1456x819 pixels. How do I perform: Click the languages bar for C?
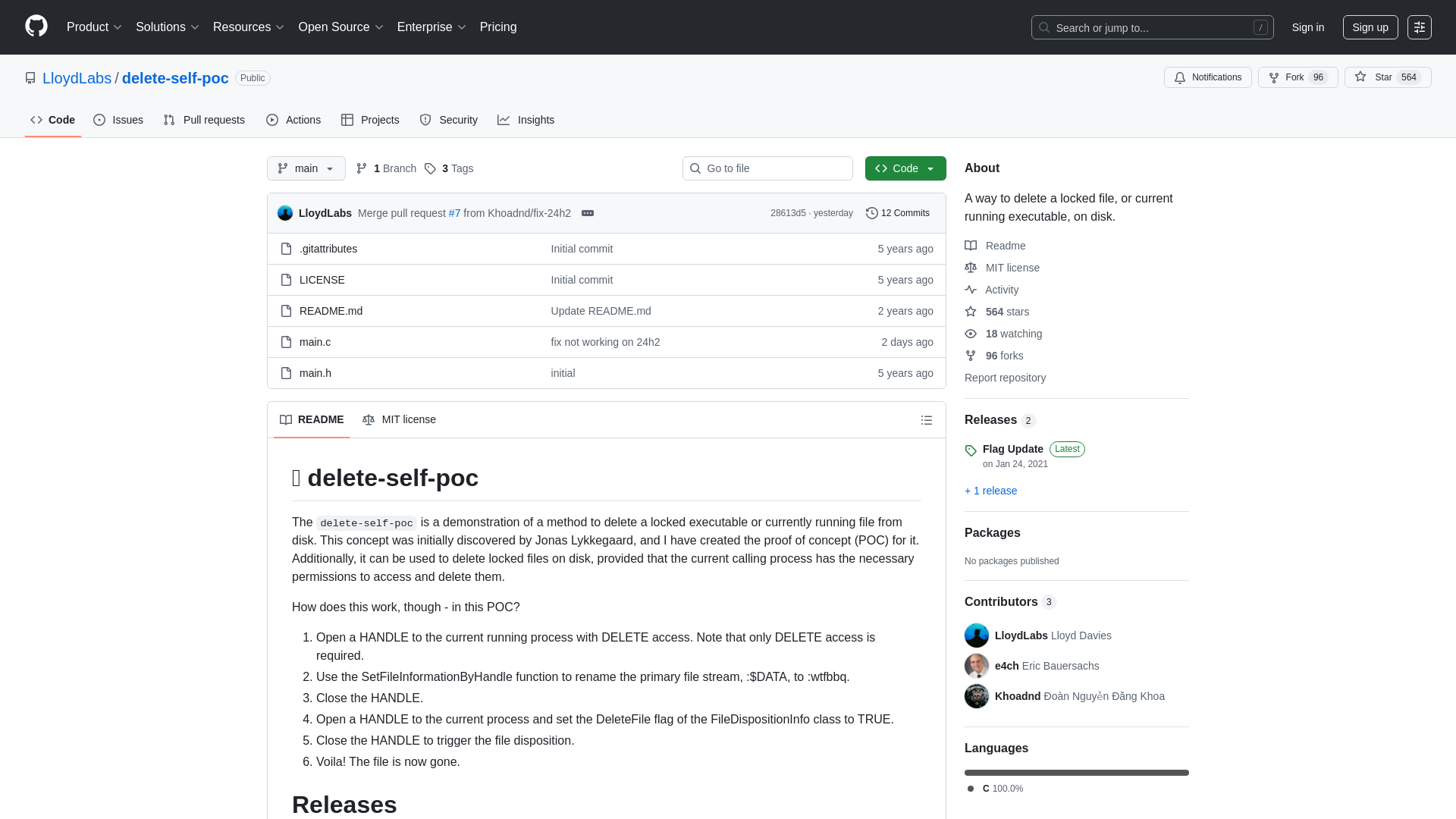[1077, 773]
